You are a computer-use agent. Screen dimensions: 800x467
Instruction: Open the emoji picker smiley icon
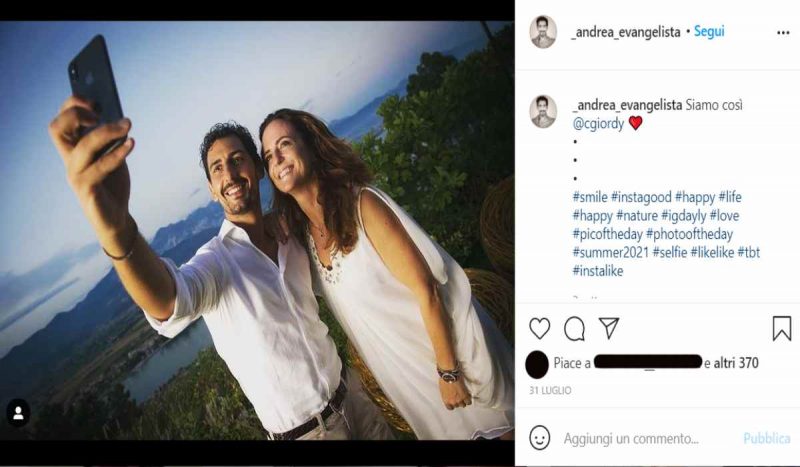point(540,438)
